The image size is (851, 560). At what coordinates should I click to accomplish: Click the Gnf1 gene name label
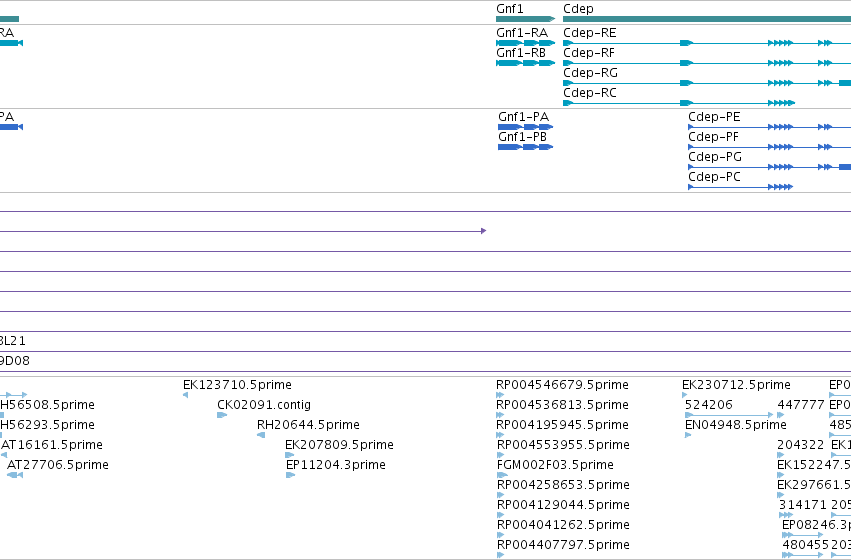(x=510, y=9)
